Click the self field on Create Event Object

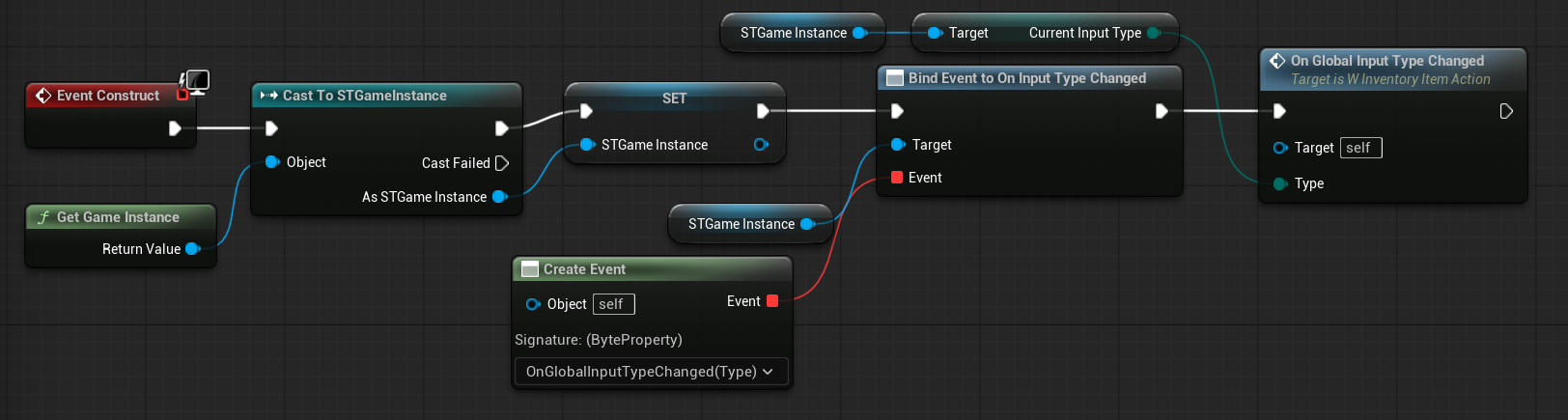[613, 304]
